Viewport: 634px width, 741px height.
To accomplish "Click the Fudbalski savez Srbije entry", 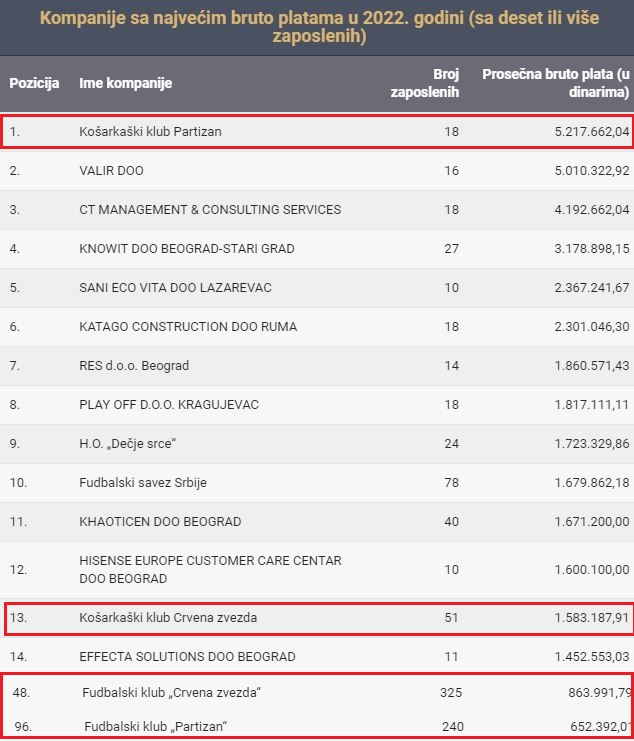I will pos(143,483).
